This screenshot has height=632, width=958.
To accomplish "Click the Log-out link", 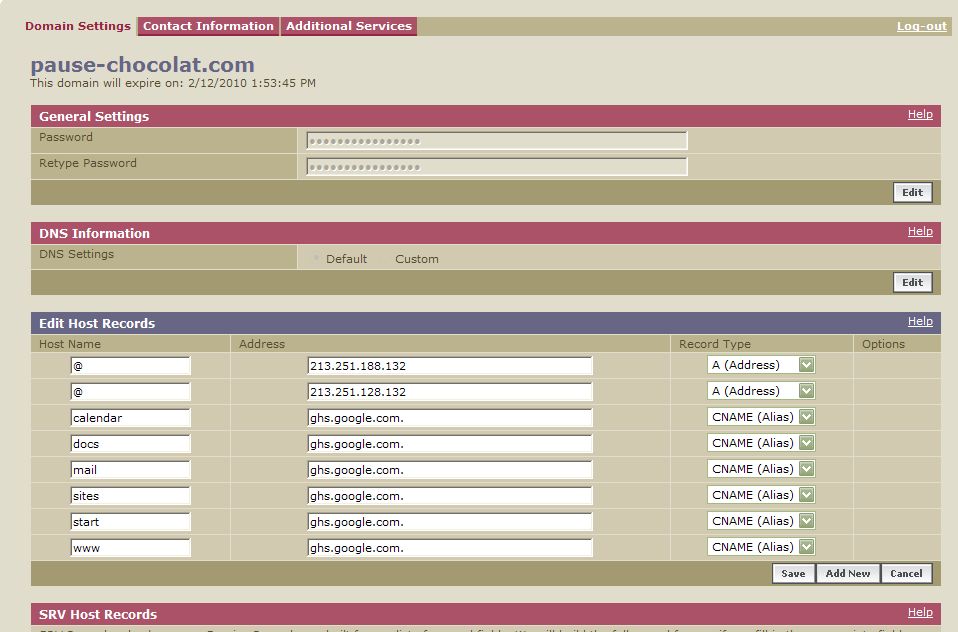I will coord(921,26).
